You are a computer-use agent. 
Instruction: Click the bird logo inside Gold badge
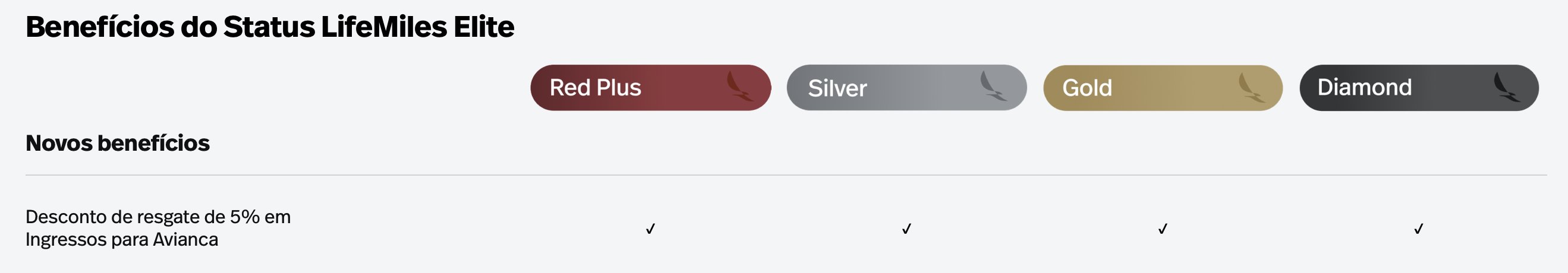pyautogui.click(x=1251, y=88)
